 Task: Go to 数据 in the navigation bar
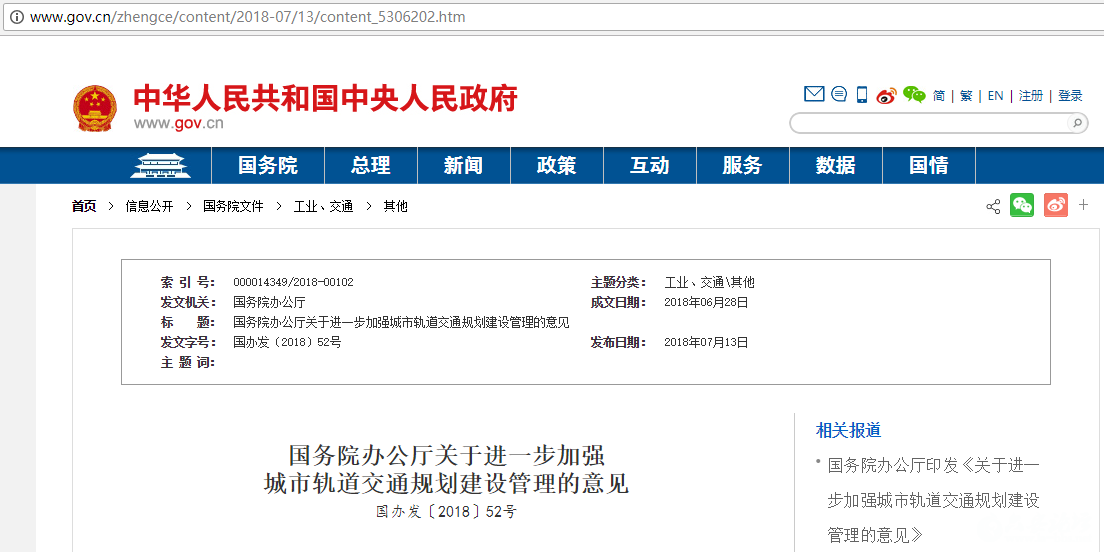click(835, 166)
